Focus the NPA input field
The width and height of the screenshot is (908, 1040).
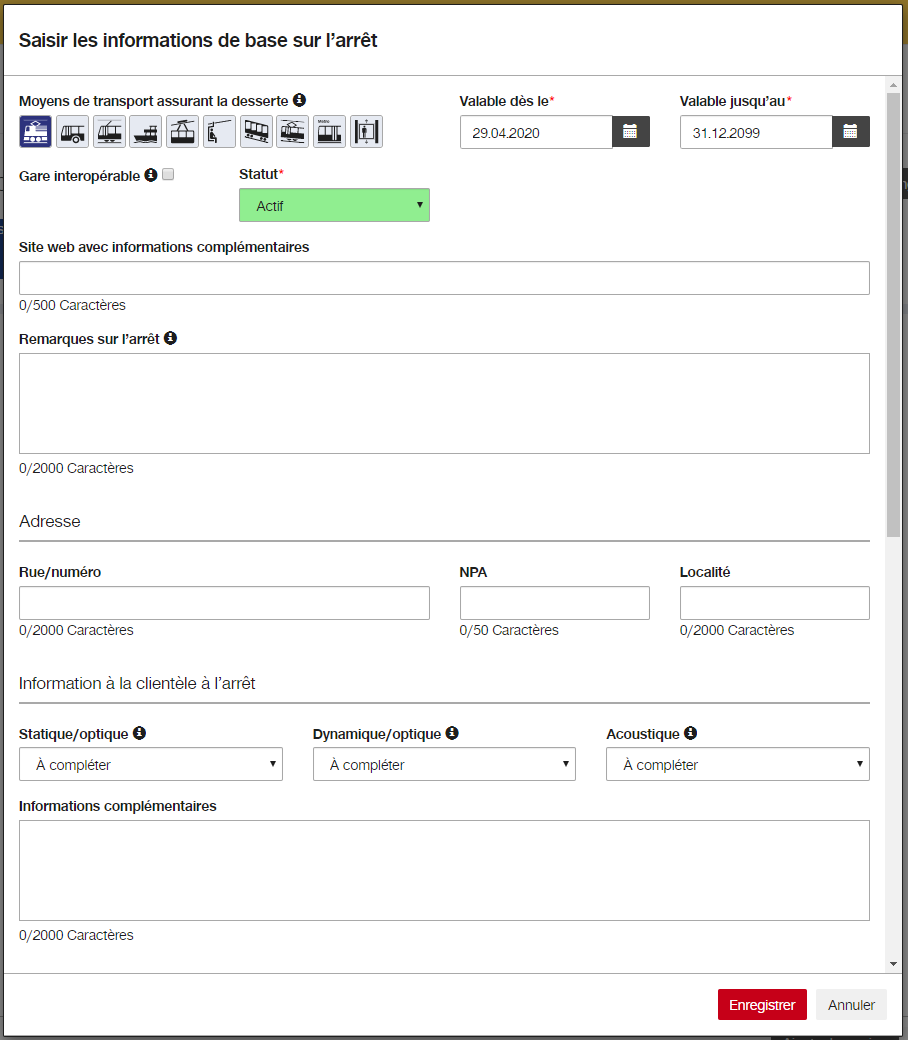pyautogui.click(x=554, y=603)
